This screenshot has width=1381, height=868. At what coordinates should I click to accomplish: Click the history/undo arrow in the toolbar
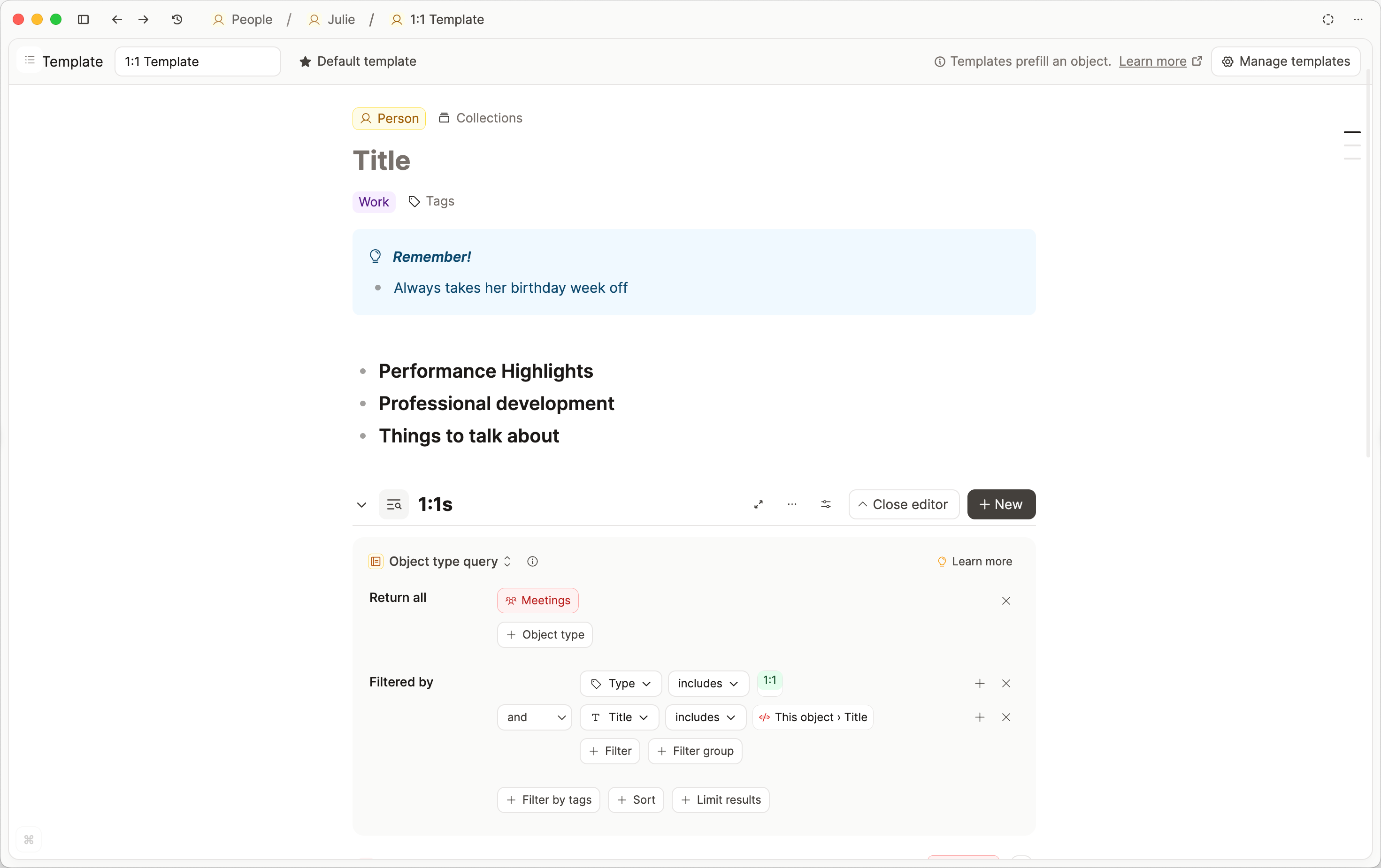176,19
